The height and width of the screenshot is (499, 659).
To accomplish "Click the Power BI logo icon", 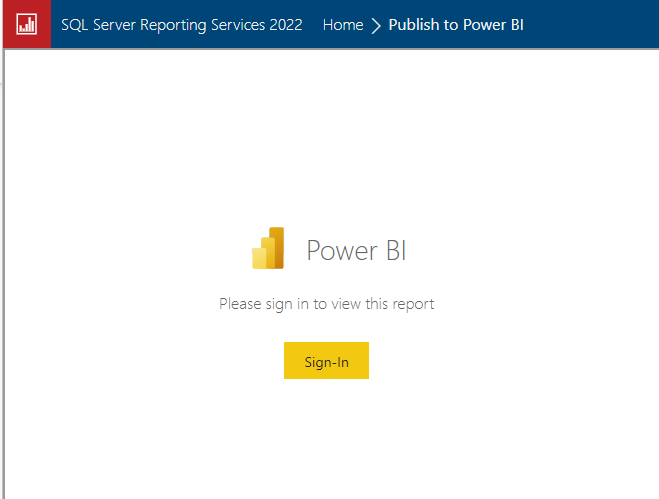I will [x=268, y=248].
